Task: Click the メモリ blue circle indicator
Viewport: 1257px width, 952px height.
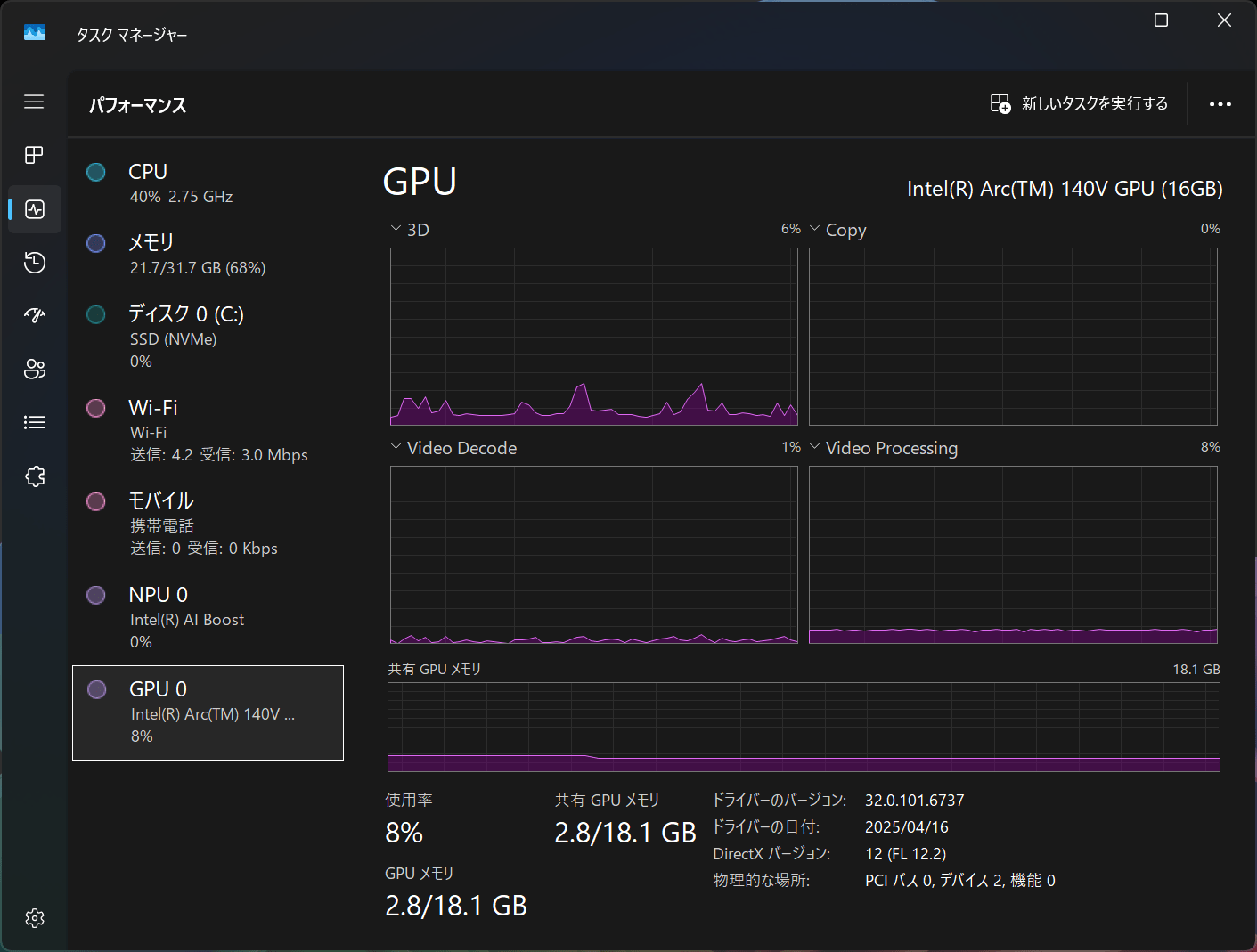Action: pyautogui.click(x=96, y=243)
